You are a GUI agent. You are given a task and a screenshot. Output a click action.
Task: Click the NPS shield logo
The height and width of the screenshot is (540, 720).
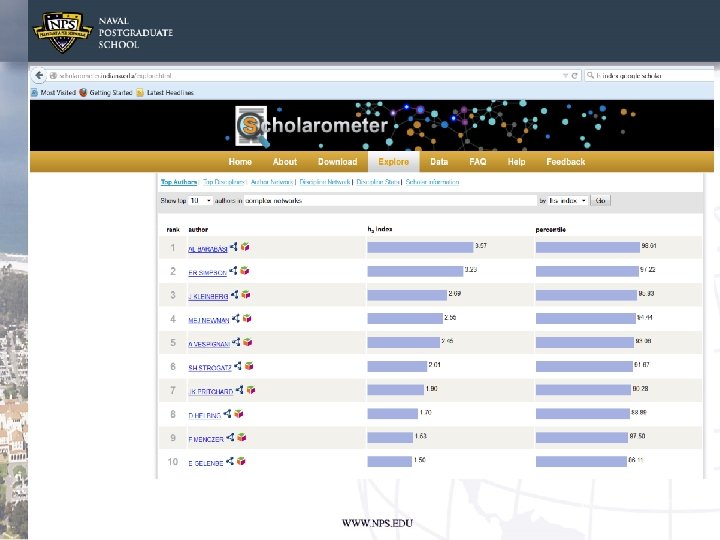click(62, 31)
